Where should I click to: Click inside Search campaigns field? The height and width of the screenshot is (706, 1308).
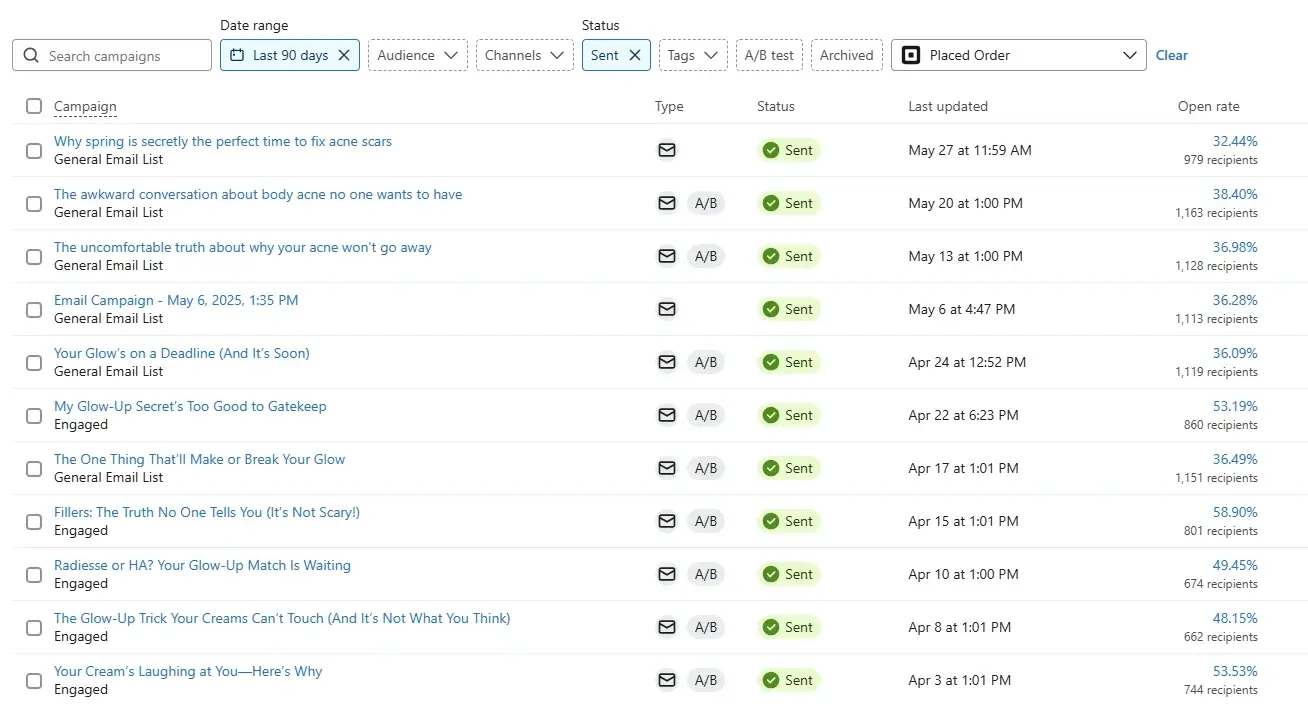[112, 55]
